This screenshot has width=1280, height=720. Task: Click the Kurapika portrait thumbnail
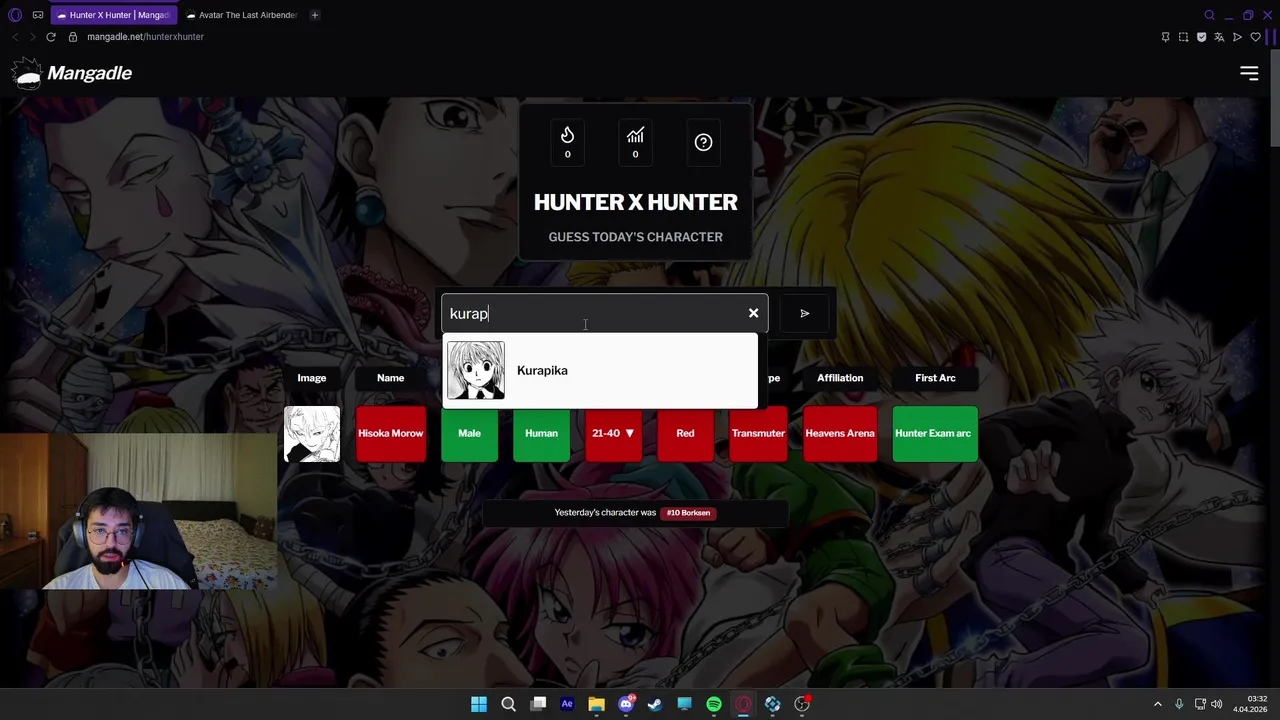tap(476, 370)
